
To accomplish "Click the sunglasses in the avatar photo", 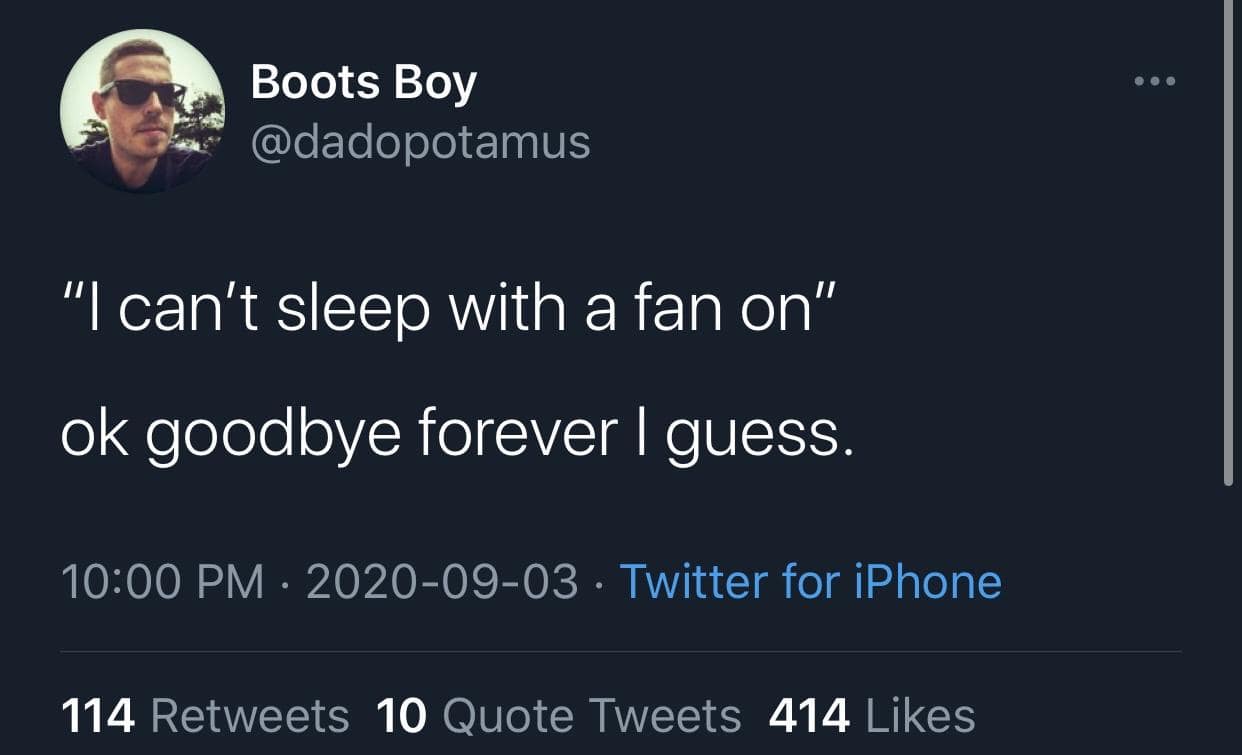I will 143,92.
